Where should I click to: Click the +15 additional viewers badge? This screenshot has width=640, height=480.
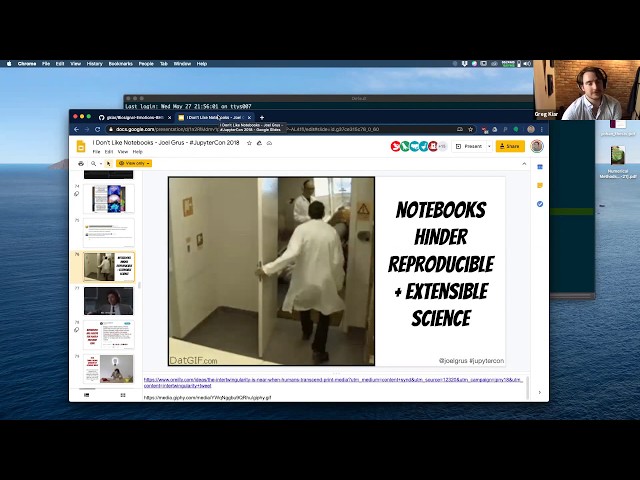[x=442, y=146]
